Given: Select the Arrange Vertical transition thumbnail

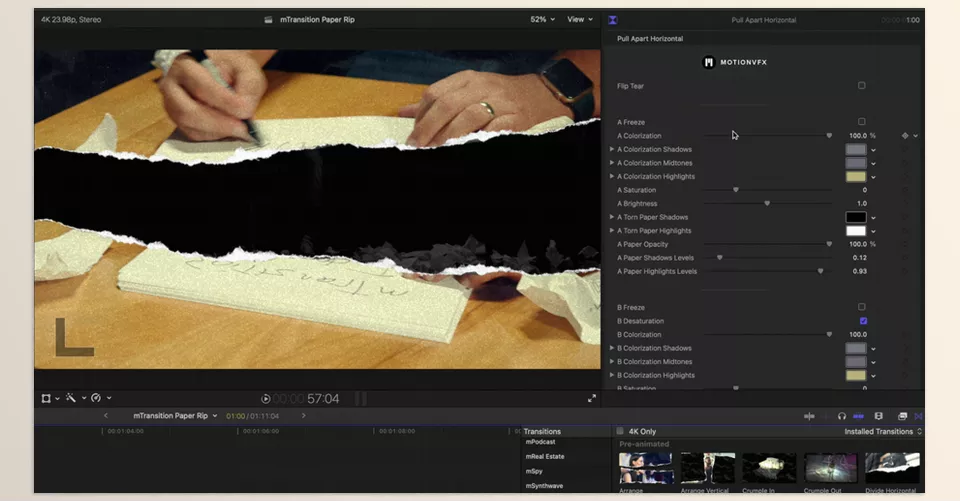Looking at the screenshot, I should (x=708, y=468).
